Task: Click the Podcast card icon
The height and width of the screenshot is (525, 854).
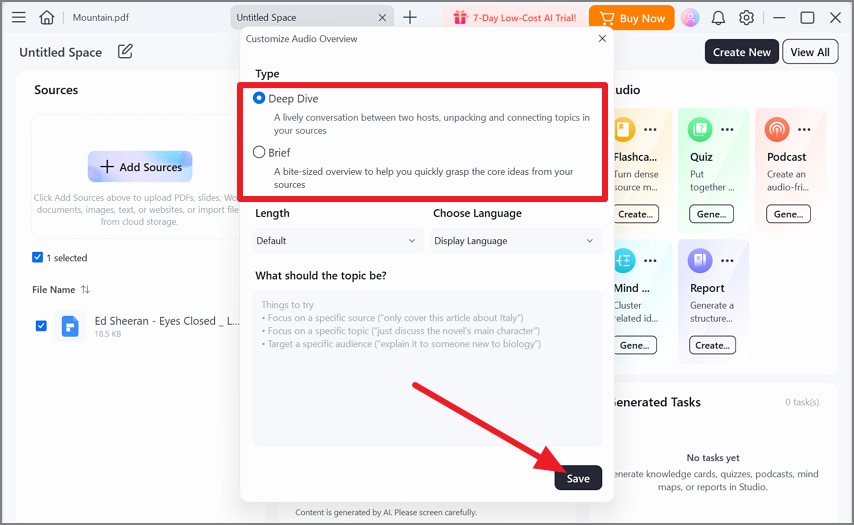Action: tap(777, 130)
